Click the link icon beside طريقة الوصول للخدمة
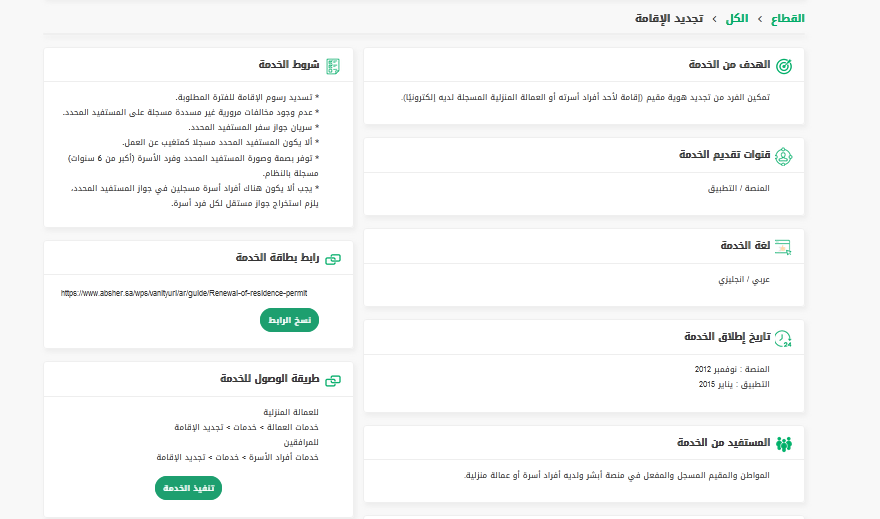This screenshot has width=880, height=519. [x=333, y=379]
